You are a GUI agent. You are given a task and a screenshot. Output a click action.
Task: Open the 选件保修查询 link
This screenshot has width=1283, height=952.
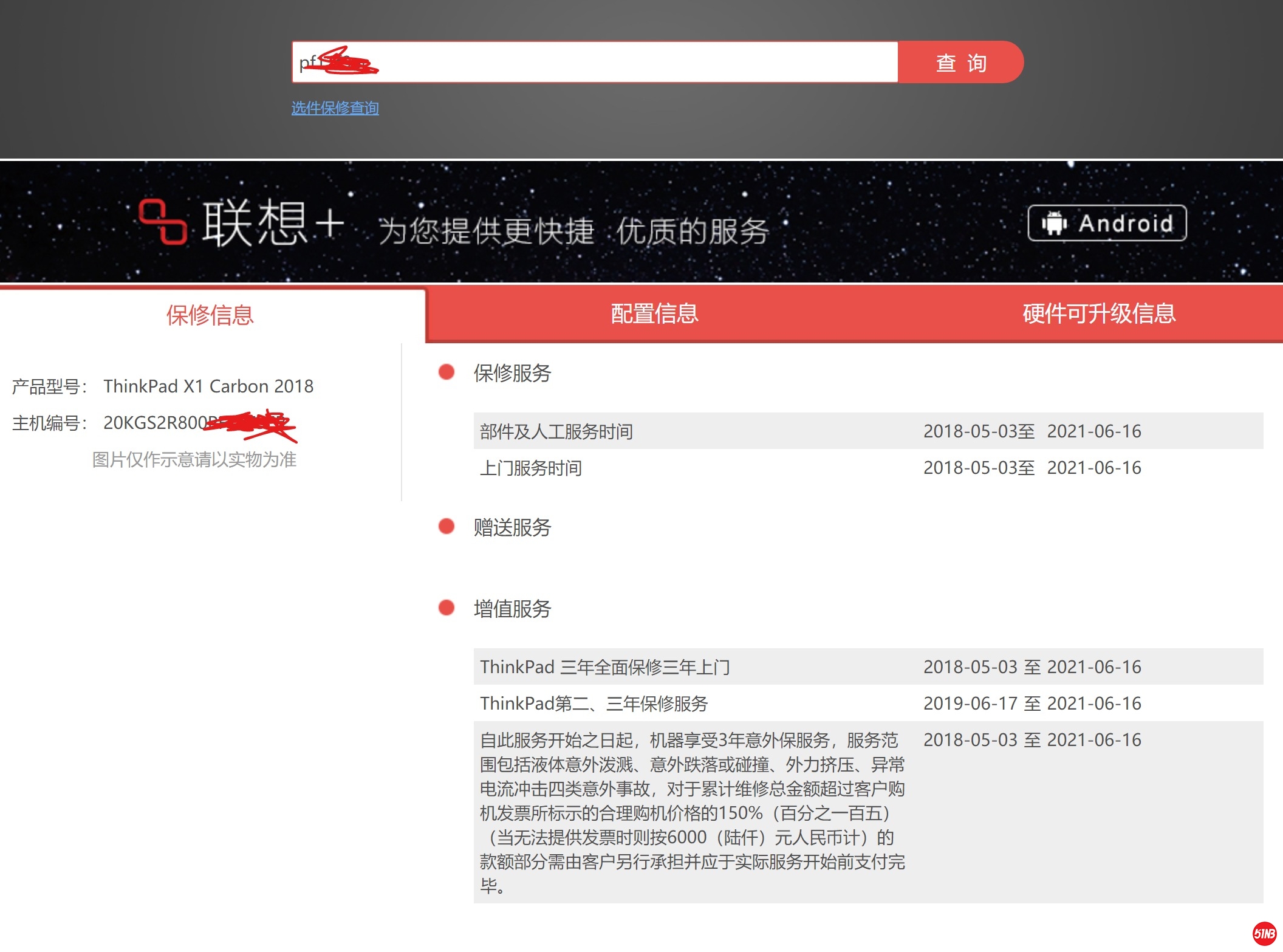click(x=335, y=108)
